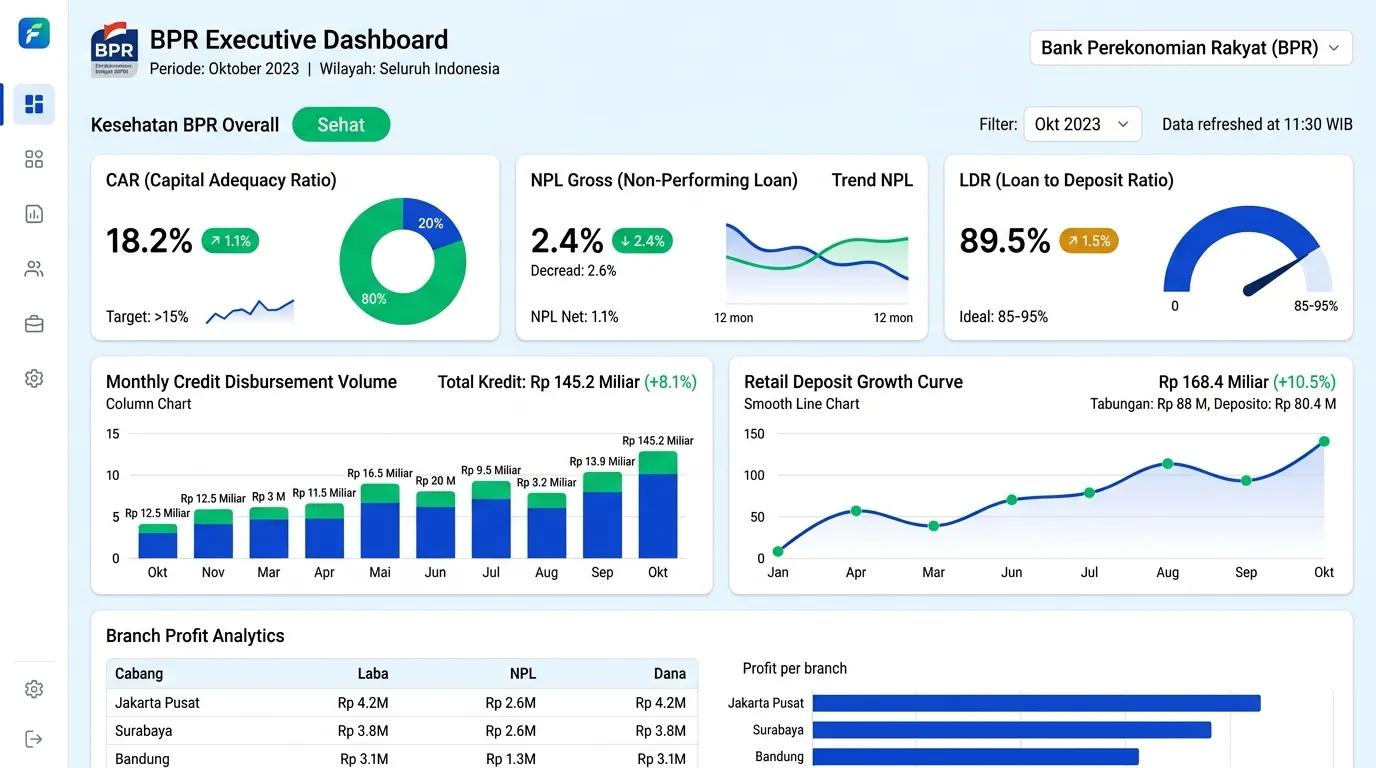This screenshot has height=768, width=1376.
Task: Open the users icon in sidebar
Action: 34,269
